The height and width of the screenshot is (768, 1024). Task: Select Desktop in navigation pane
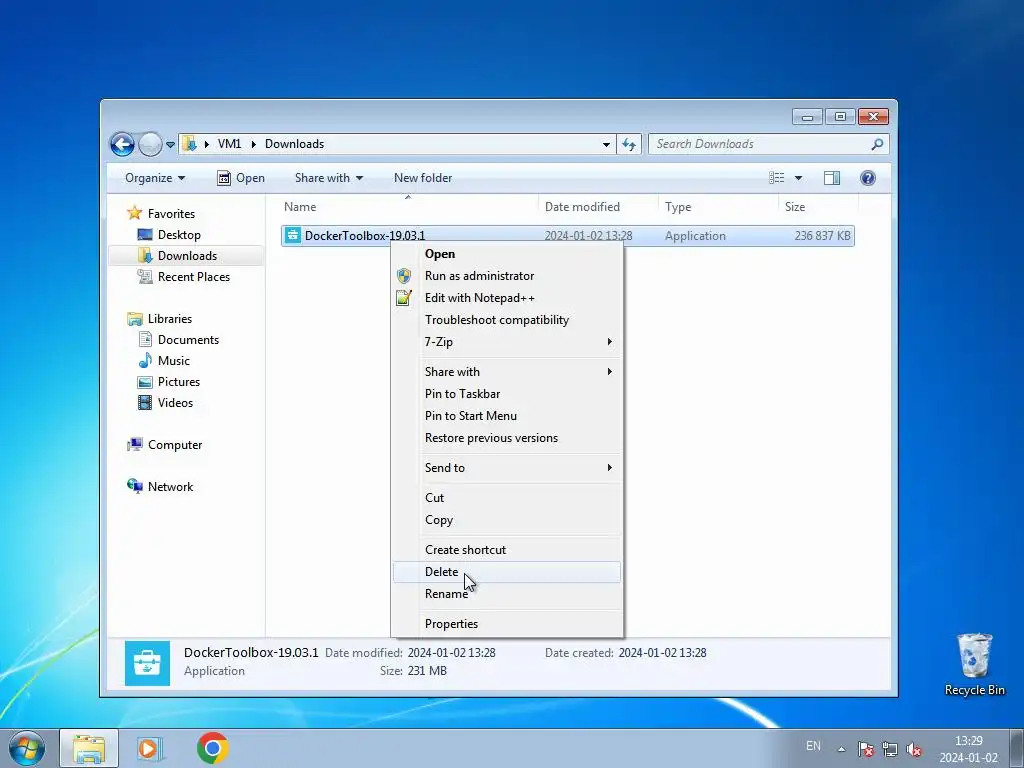pos(179,234)
